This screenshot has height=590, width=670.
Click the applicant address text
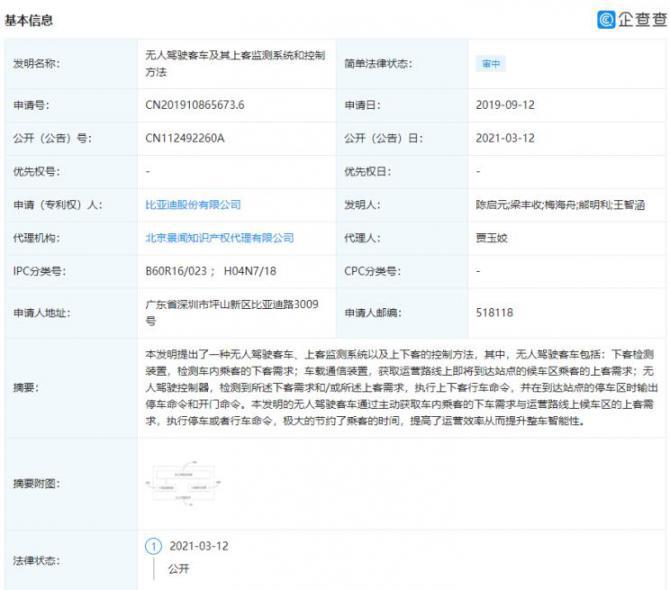tap(232, 311)
